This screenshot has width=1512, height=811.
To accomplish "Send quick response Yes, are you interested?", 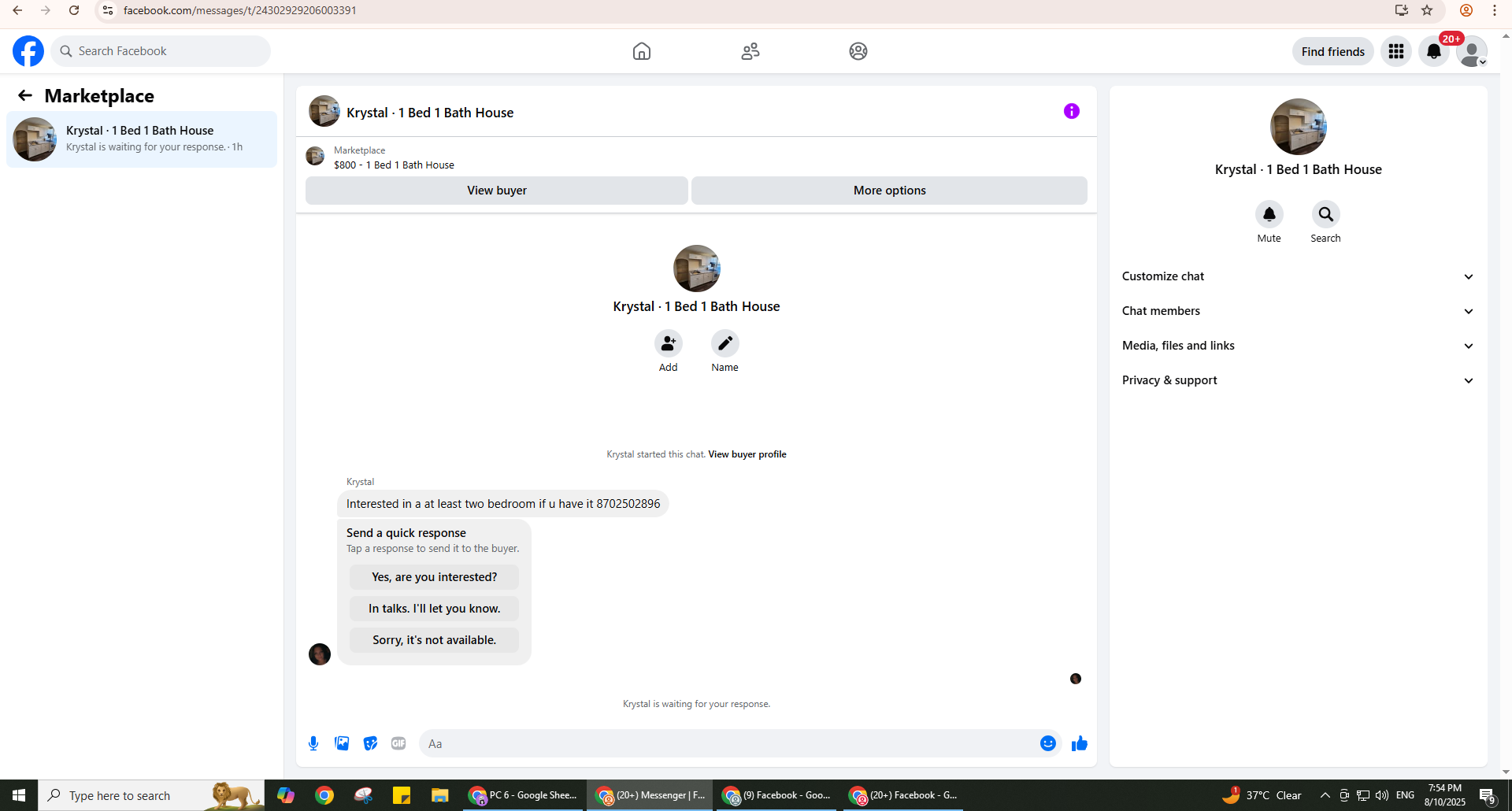I will coord(435,577).
